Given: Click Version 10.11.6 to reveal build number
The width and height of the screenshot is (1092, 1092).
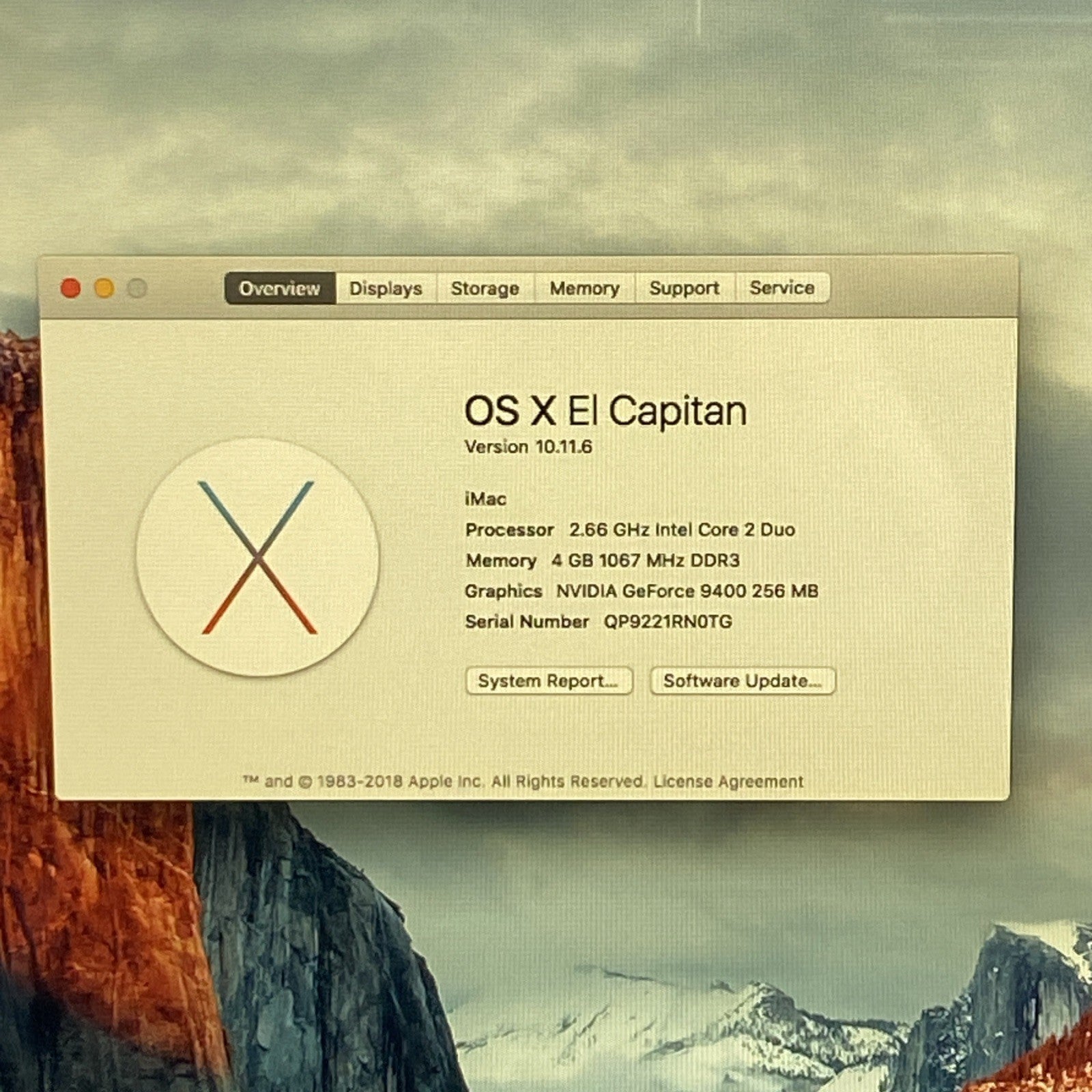Looking at the screenshot, I should click(528, 447).
